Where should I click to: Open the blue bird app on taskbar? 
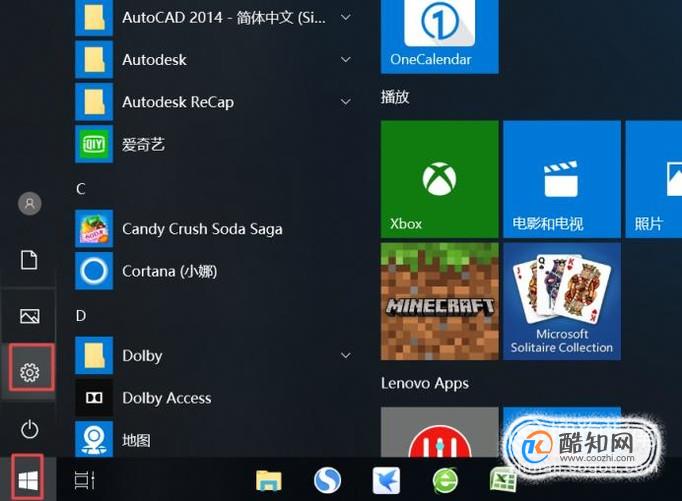pyautogui.click(x=386, y=481)
